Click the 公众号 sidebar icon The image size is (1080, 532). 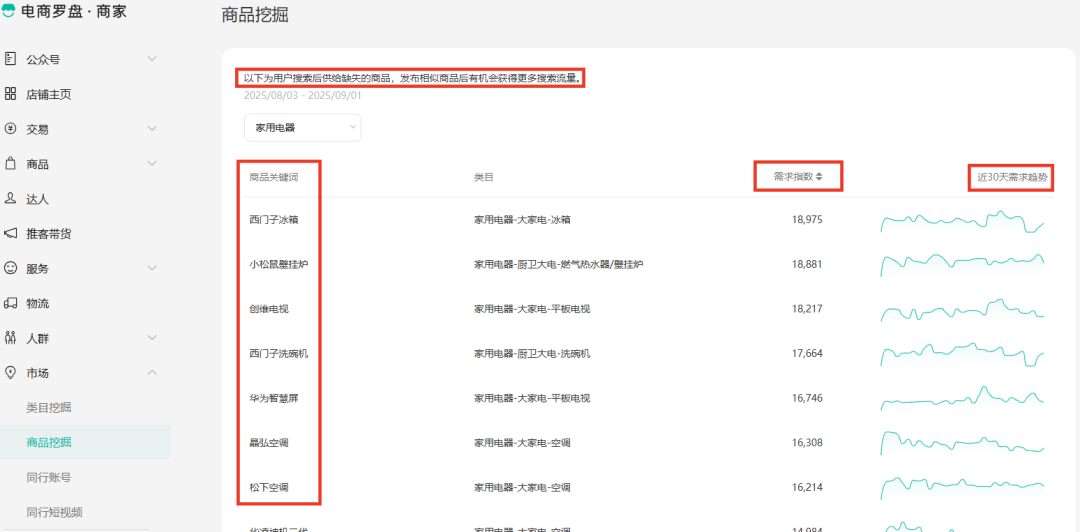click(x=11, y=59)
